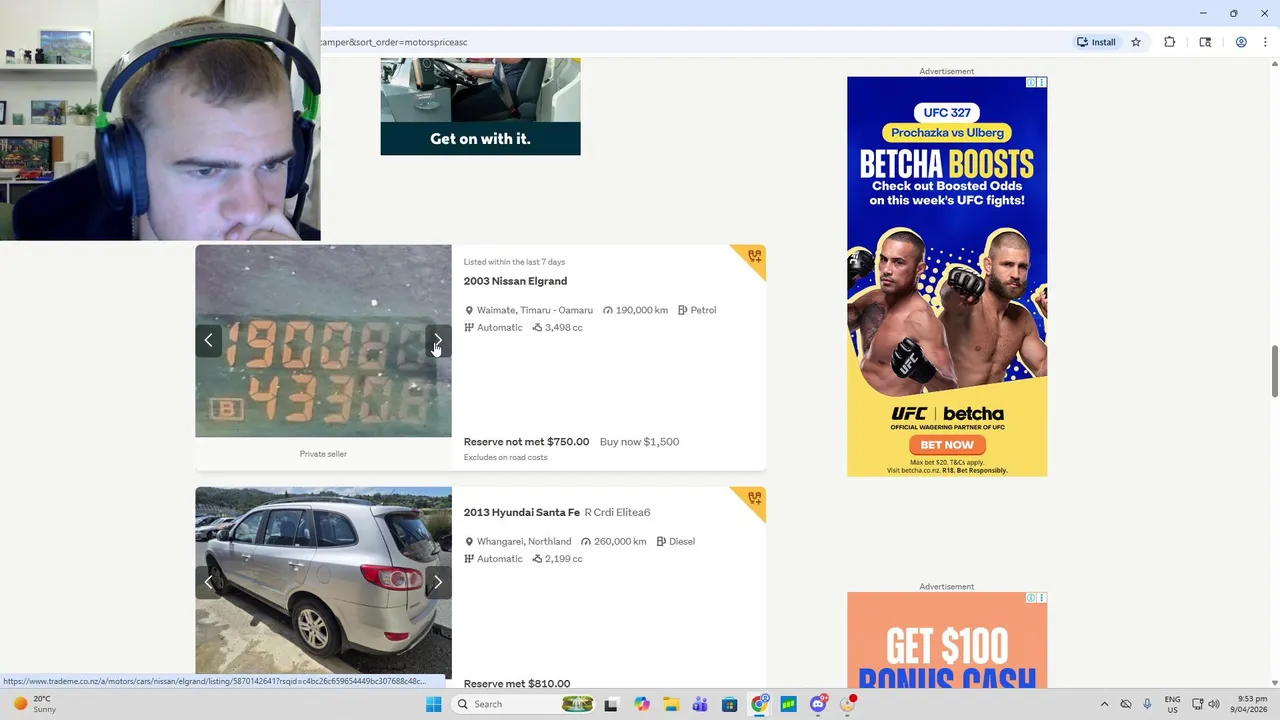
Task: Open ad info icon on the $100 bonus ad
Action: point(1032,598)
